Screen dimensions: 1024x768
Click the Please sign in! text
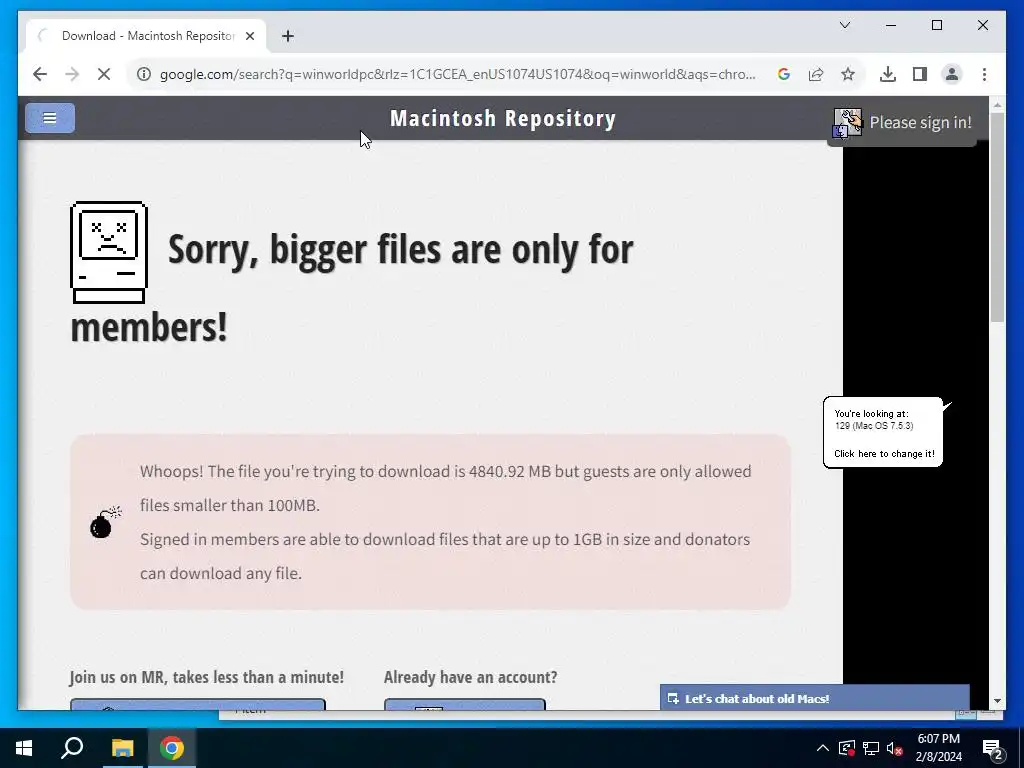pos(920,123)
